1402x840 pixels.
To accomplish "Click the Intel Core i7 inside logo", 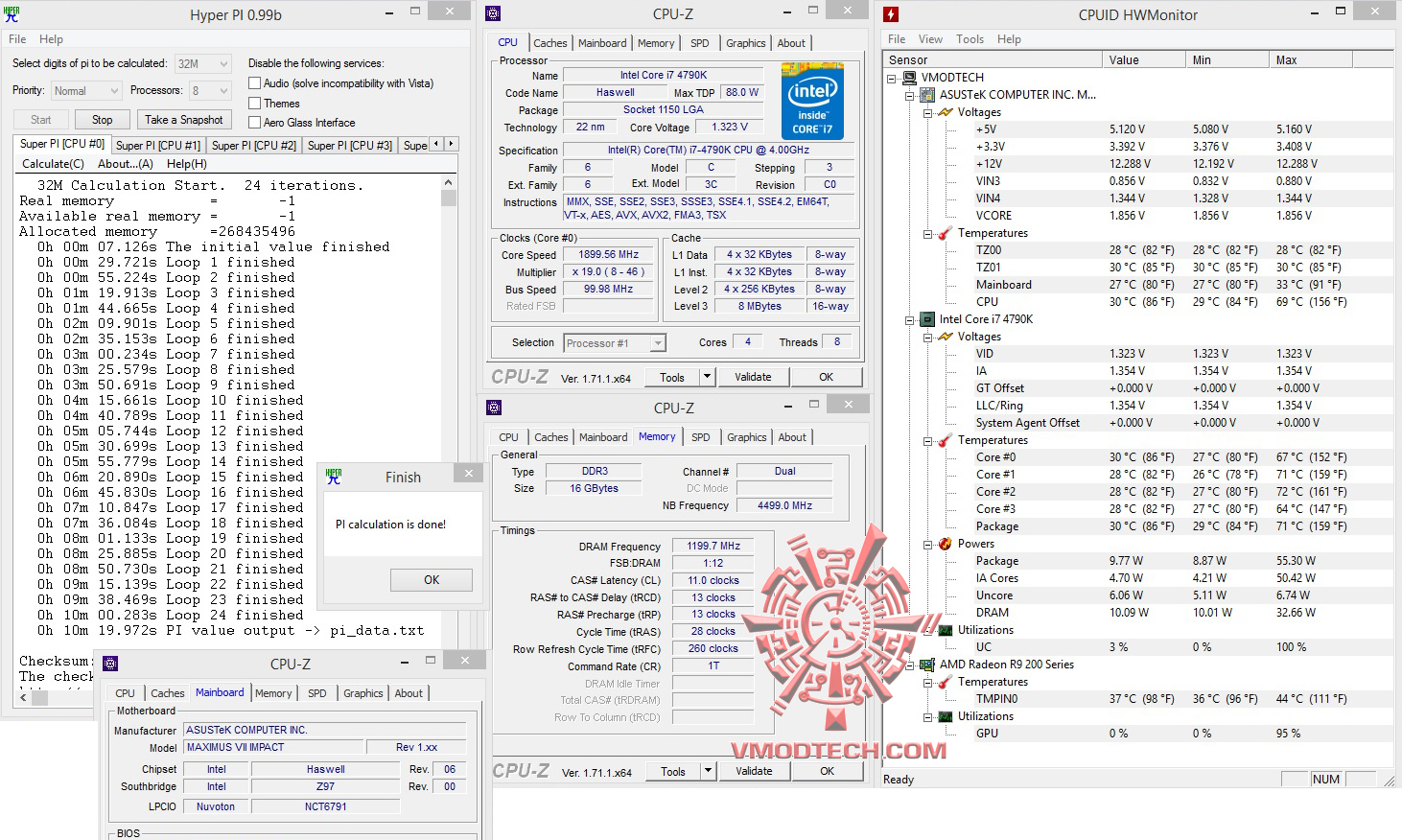I will click(812, 101).
